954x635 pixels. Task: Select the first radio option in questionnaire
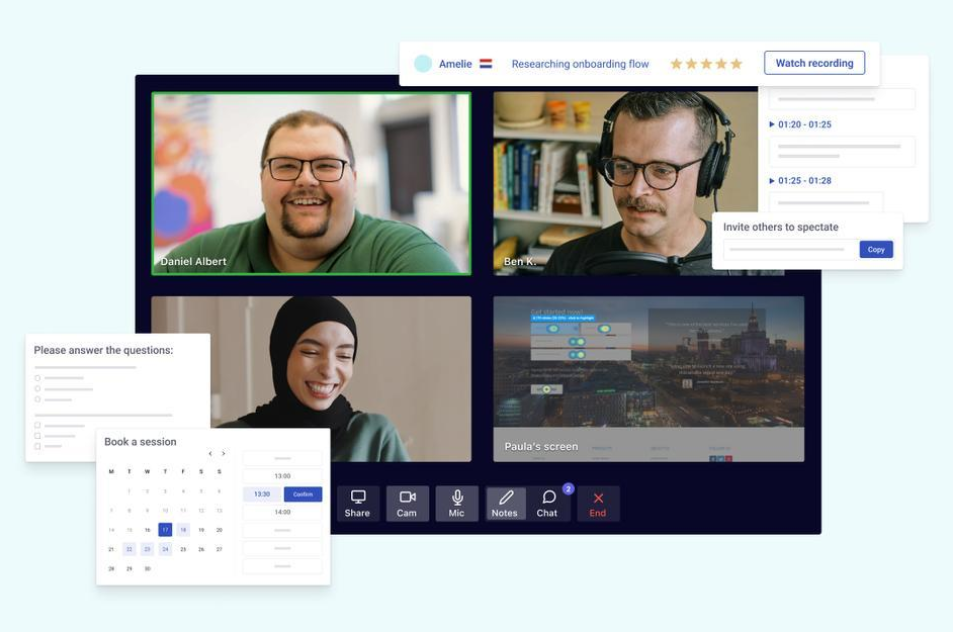click(x=38, y=378)
